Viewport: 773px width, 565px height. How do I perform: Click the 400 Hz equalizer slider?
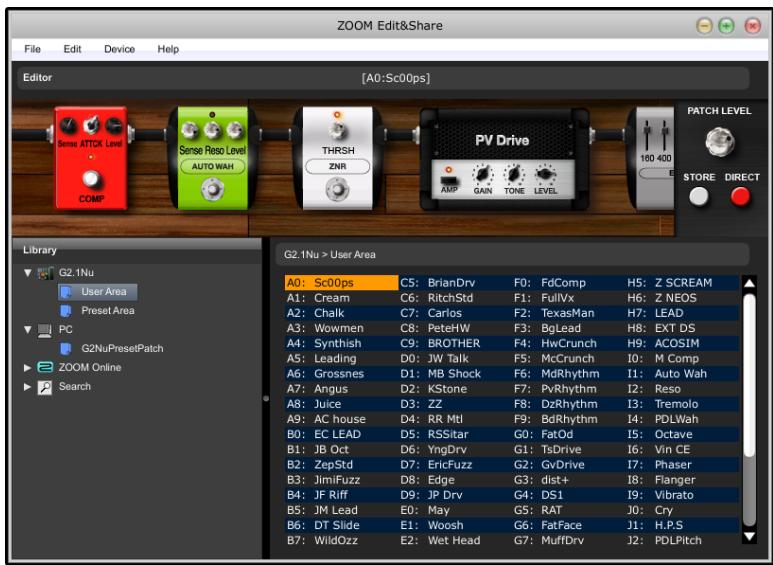665,134
